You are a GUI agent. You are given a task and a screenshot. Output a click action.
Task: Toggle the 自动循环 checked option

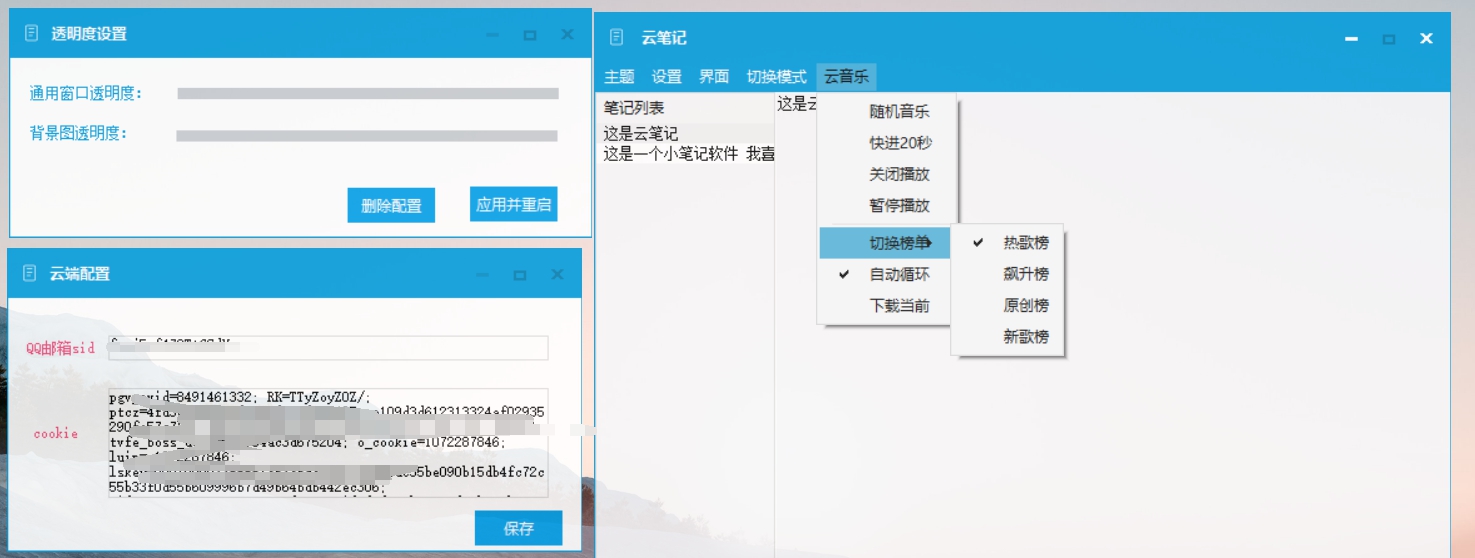[885, 274]
